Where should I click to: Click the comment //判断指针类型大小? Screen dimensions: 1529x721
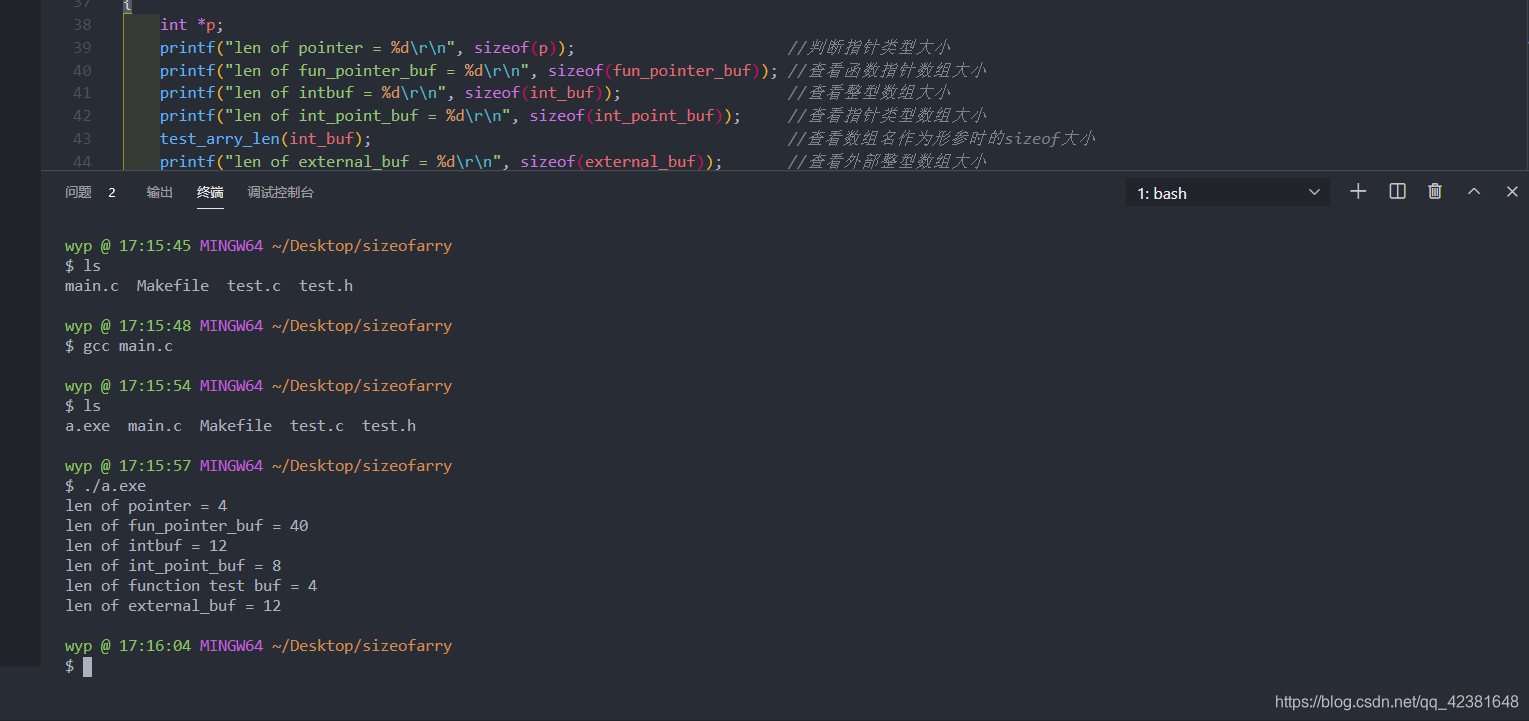click(869, 47)
